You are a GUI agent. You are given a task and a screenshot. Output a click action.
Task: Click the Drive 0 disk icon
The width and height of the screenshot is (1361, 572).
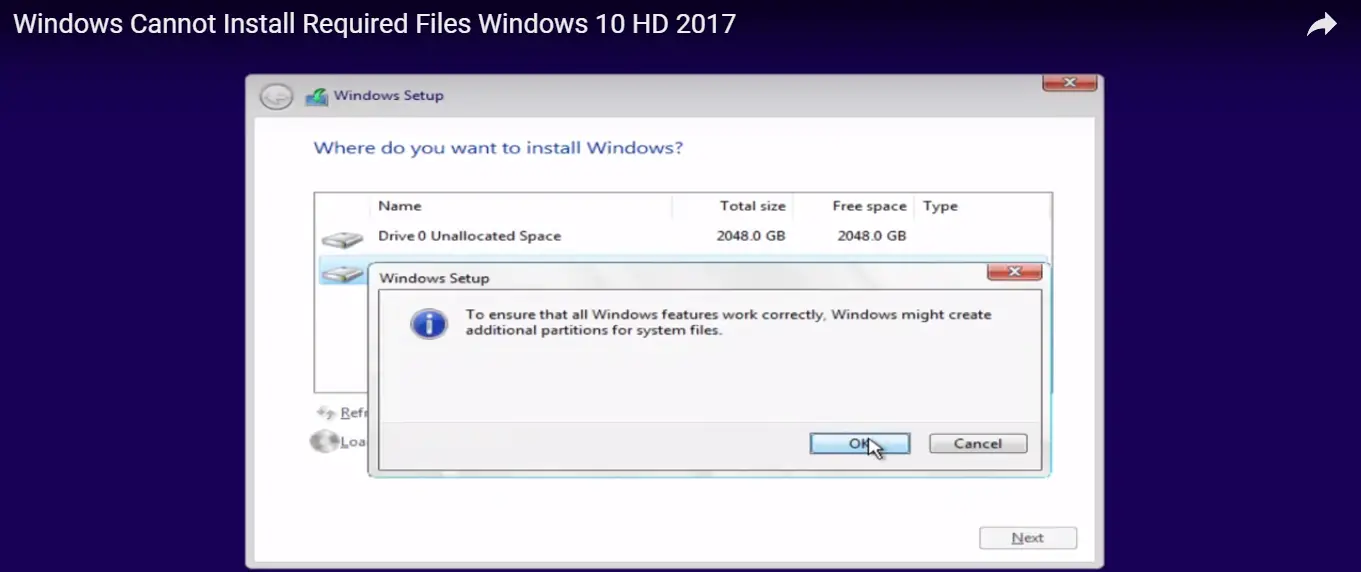tap(342, 239)
